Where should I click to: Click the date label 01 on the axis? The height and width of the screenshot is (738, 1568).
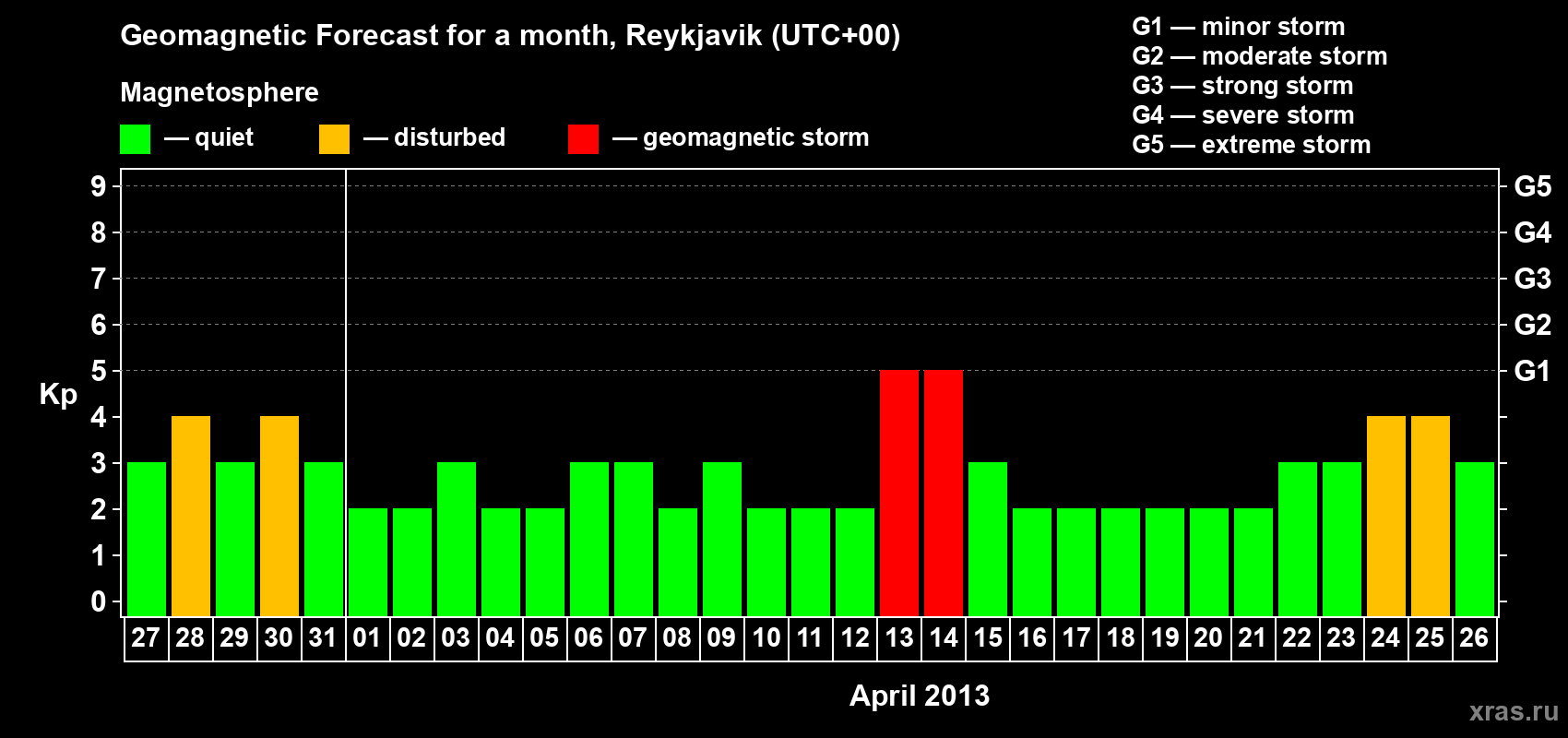point(367,637)
